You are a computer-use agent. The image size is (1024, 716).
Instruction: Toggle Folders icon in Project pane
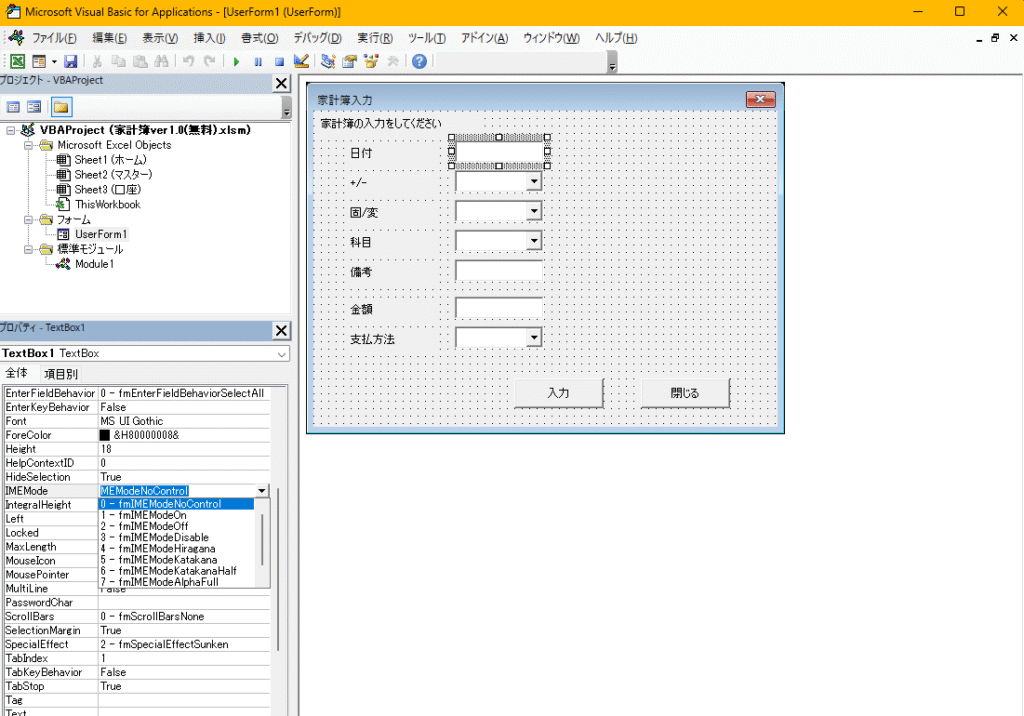[x=61, y=107]
